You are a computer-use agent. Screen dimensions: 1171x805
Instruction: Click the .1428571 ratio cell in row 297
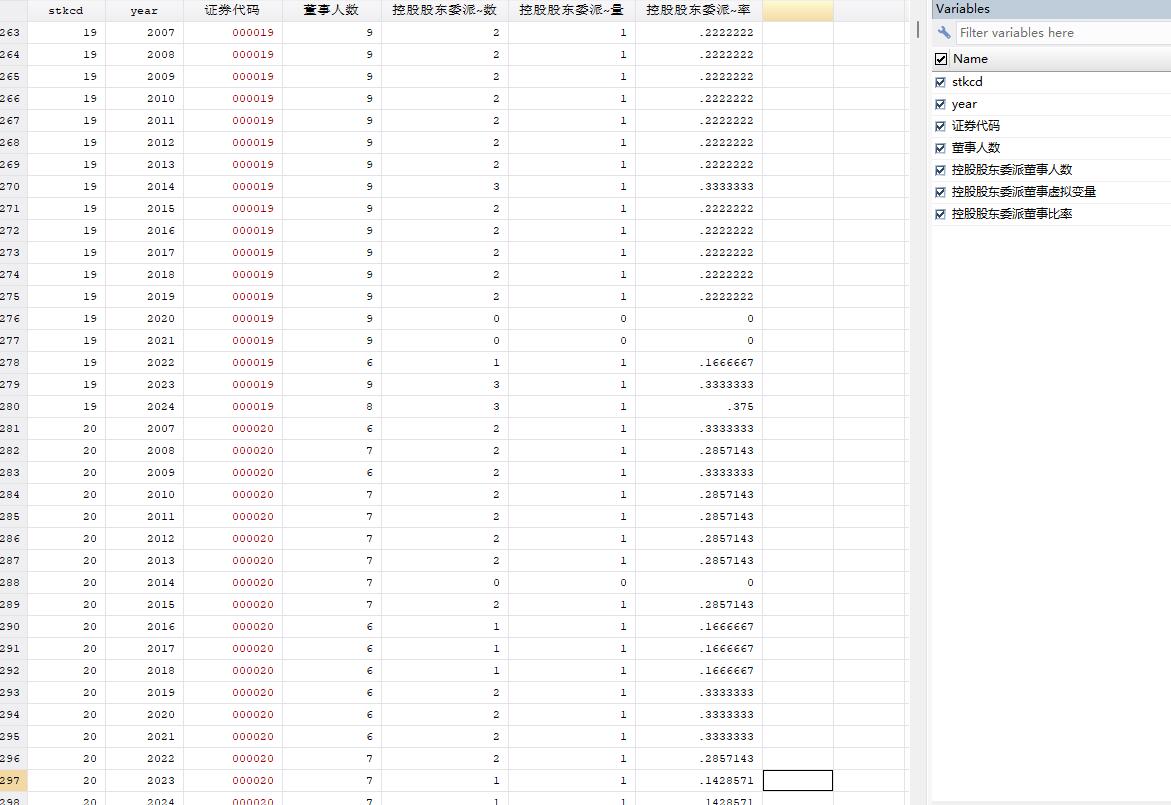point(698,780)
